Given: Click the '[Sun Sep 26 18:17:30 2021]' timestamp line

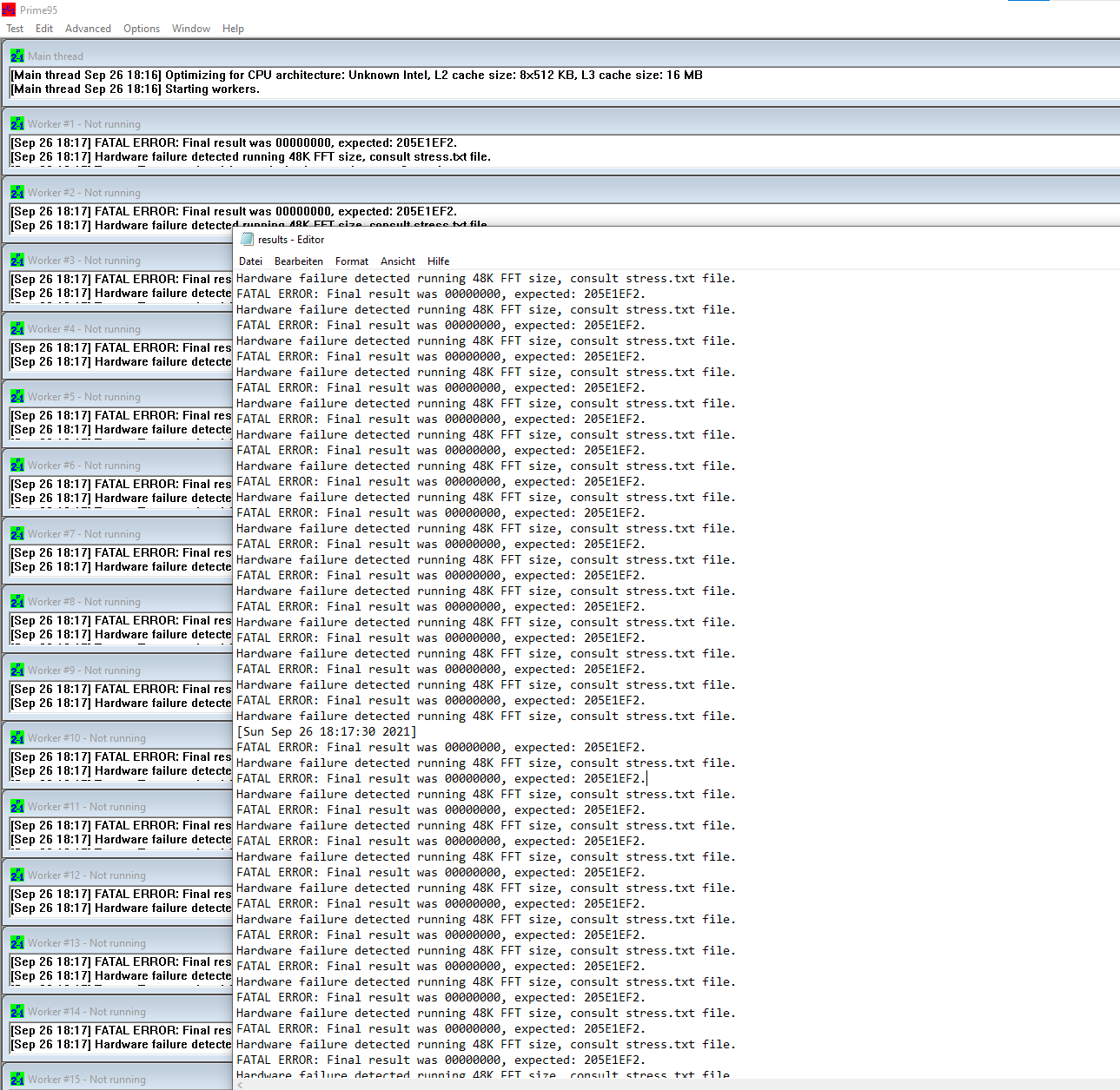Looking at the screenshot, I should coord(327,732).
